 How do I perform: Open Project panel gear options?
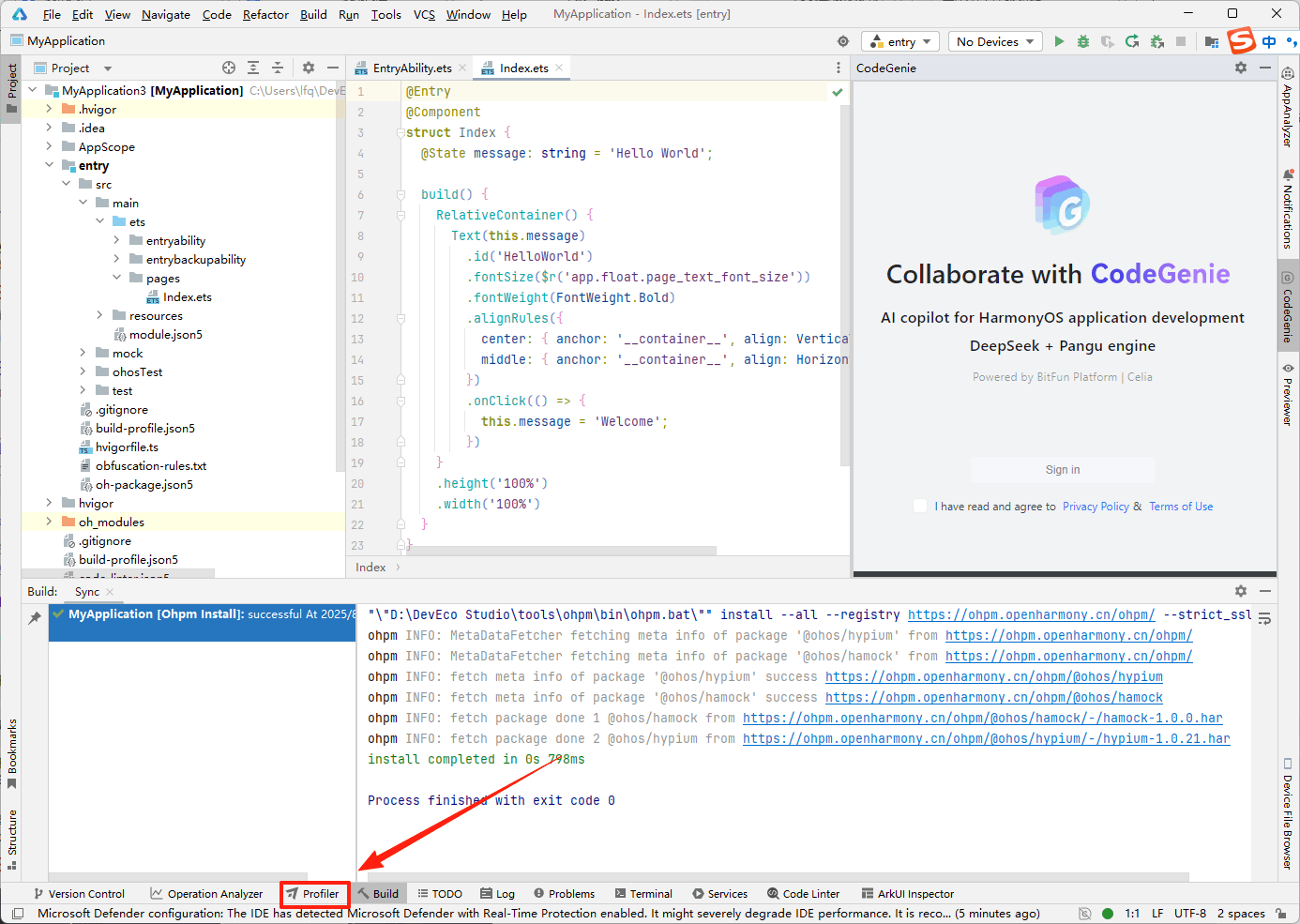point(309,68)
